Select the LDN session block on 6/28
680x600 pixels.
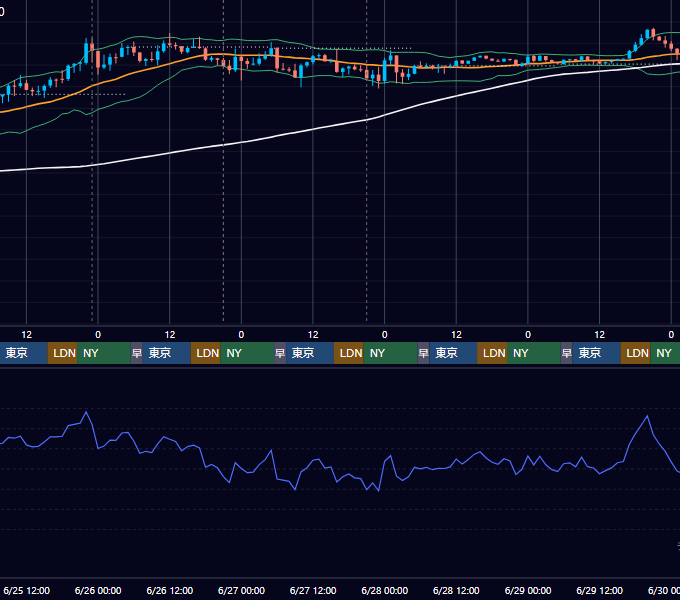492,353
